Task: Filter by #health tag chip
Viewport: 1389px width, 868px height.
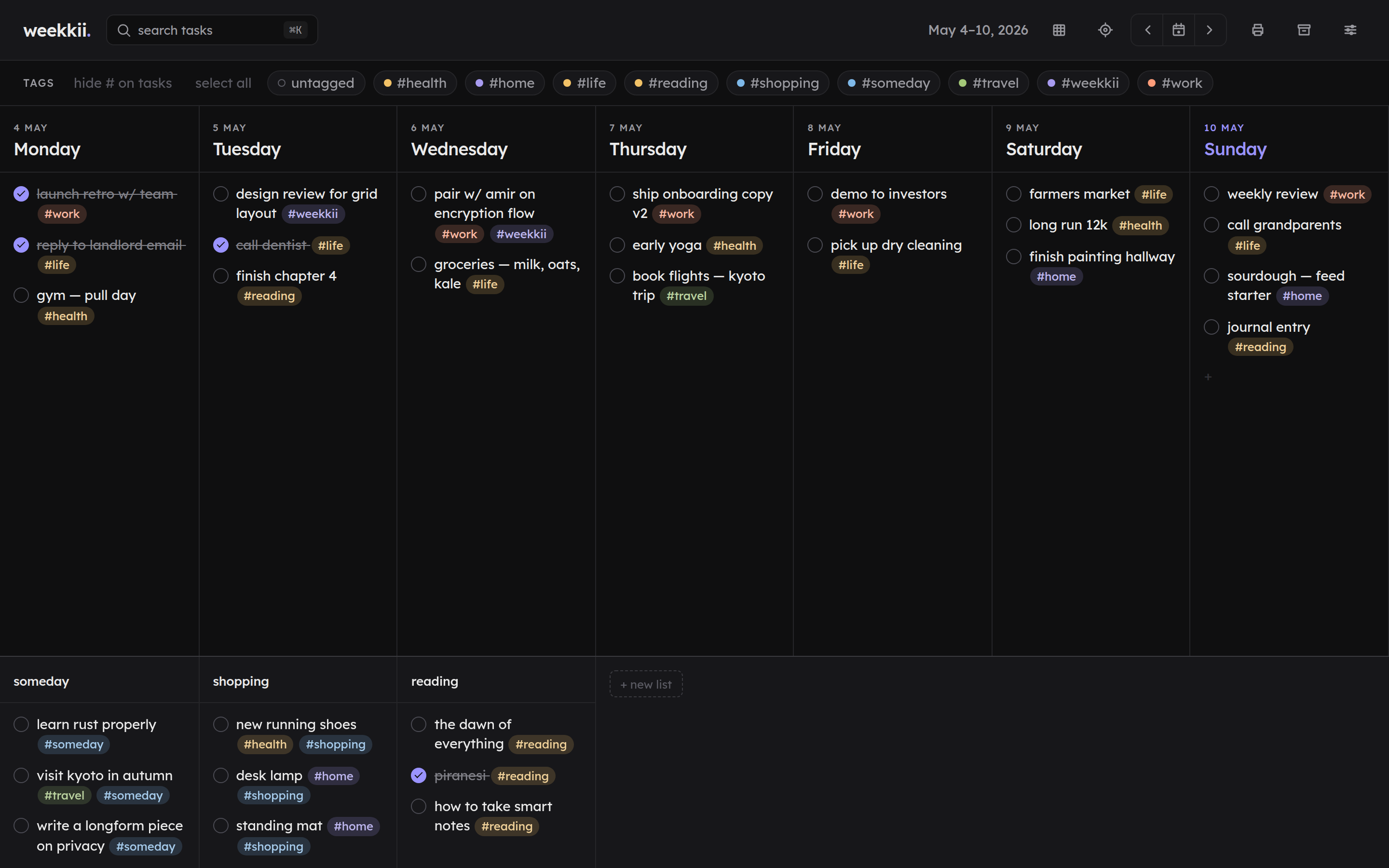Action: pos(415,83)
